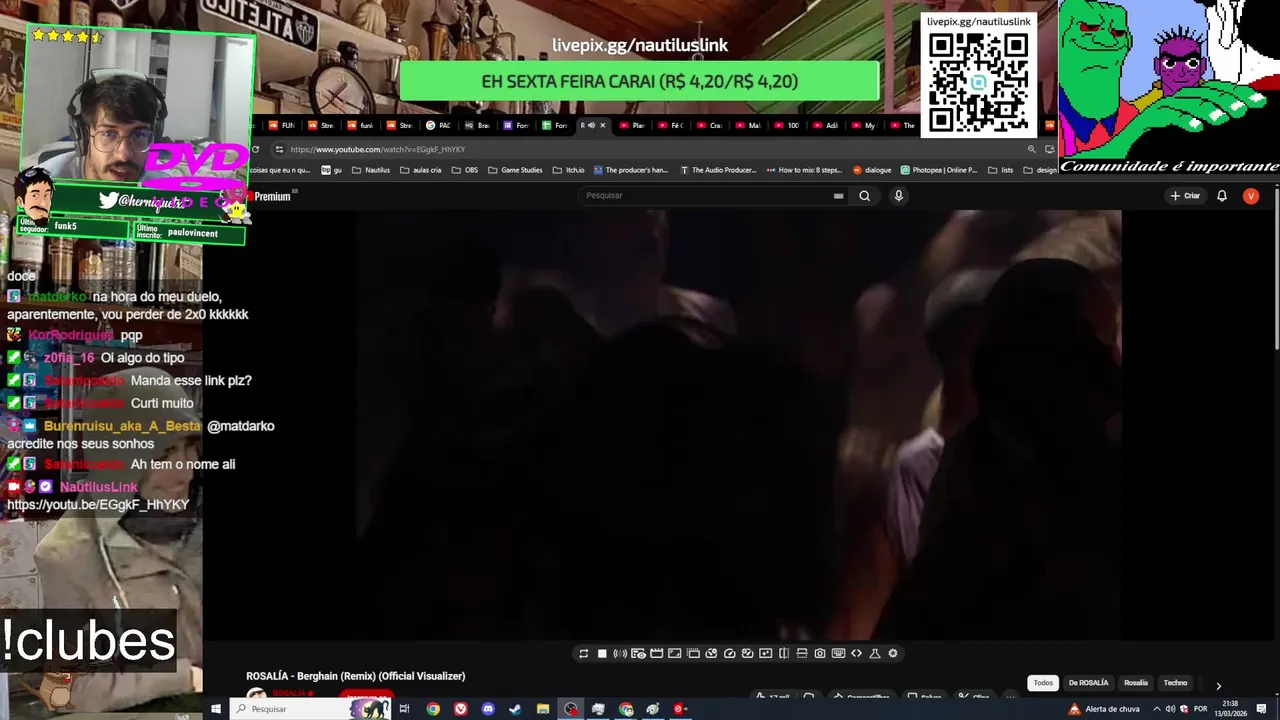Open the flask experimental features icon

click(x=875, y=653)
